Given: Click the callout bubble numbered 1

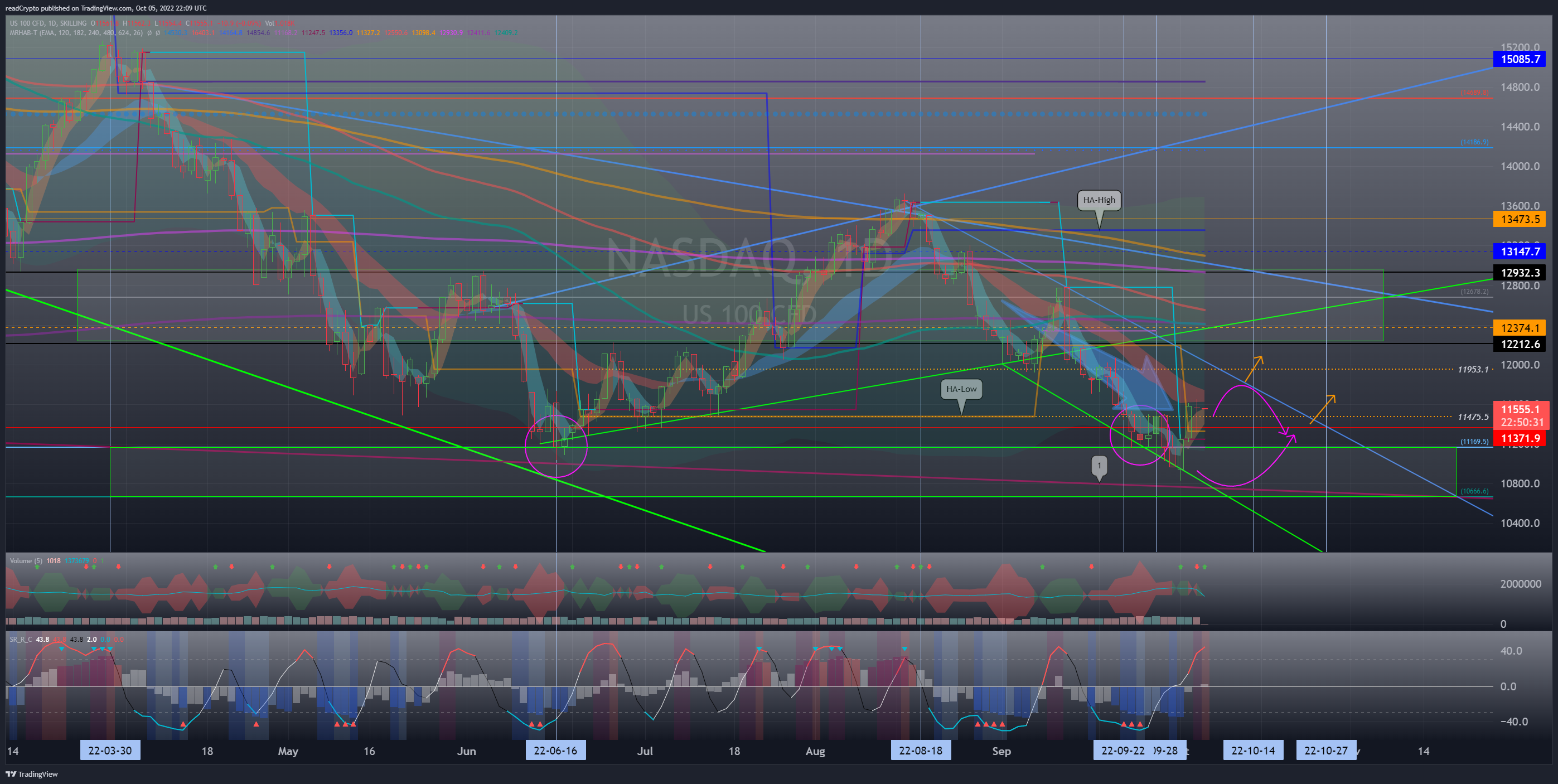Looking at the screenshot, I should click(1099, 466).
